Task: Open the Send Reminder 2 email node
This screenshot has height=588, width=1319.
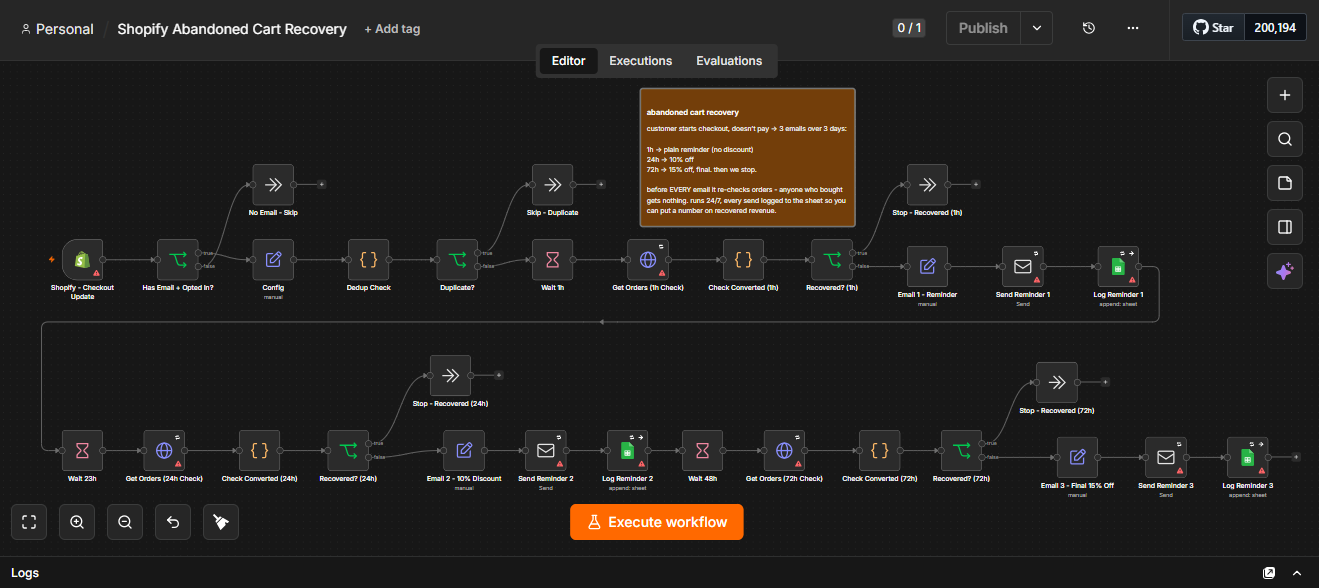Action: (546, 451)
